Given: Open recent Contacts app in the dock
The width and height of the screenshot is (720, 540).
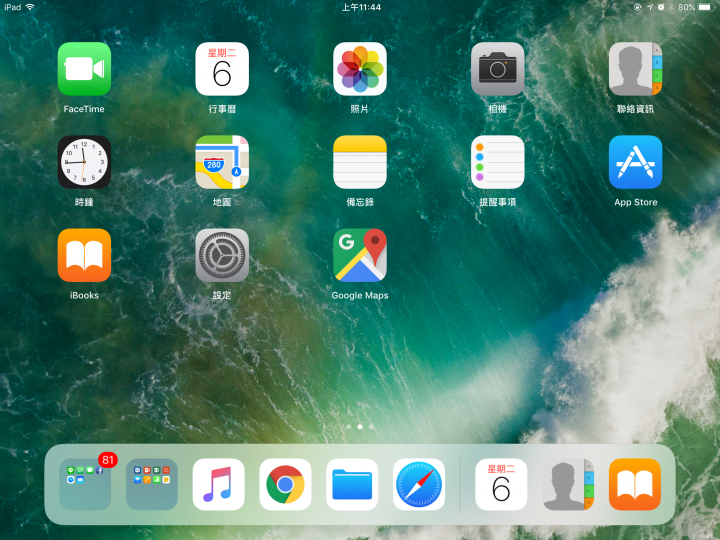Looking at the screenshot, I should click(568, 484).
